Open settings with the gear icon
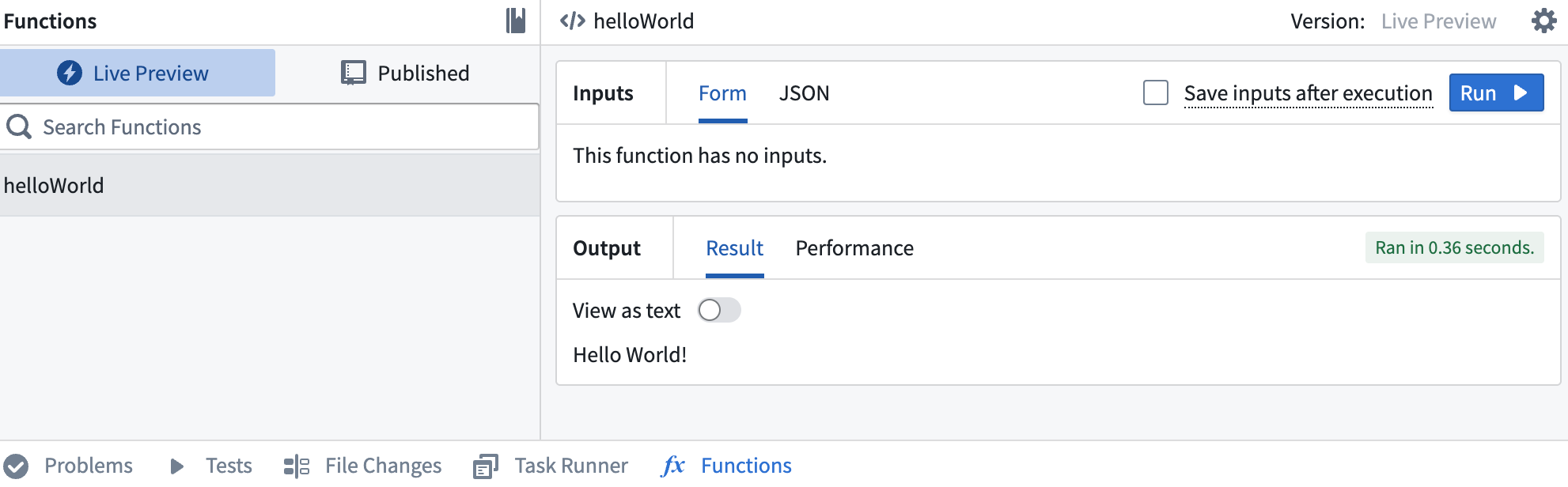 [x=1543, y=21]
